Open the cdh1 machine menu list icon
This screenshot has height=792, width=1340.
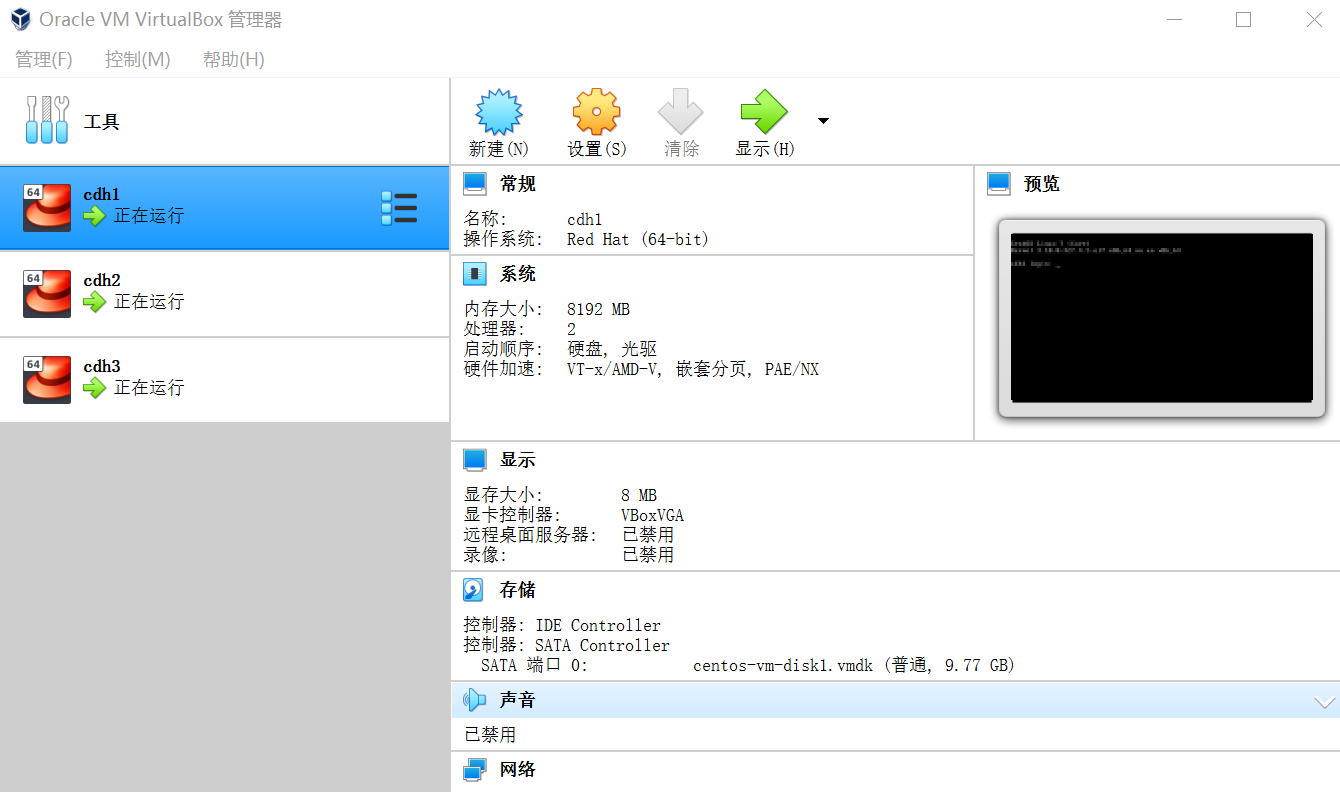(399, 207)
